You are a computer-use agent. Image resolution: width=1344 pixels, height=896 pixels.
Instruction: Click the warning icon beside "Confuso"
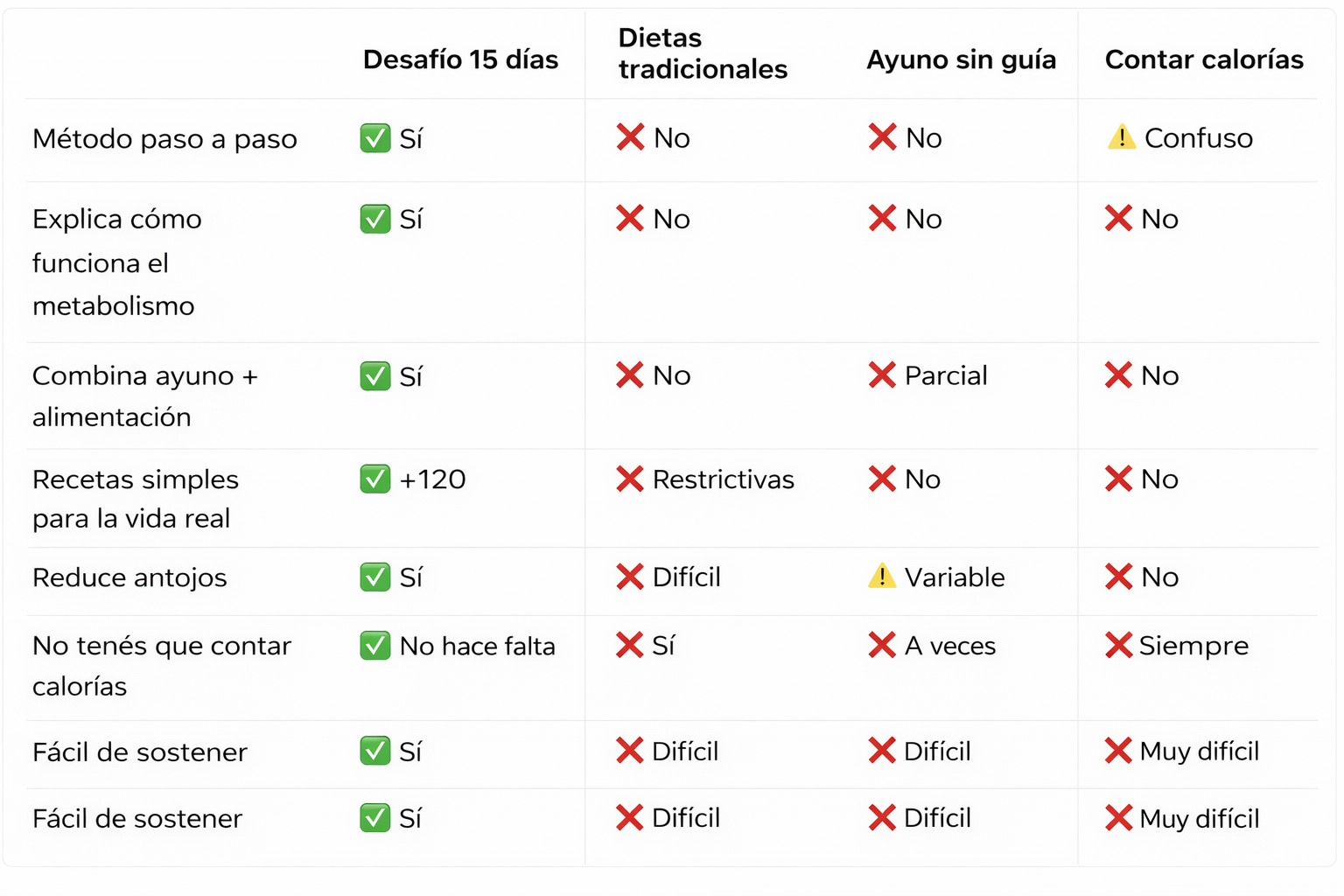click(1121, 137)
